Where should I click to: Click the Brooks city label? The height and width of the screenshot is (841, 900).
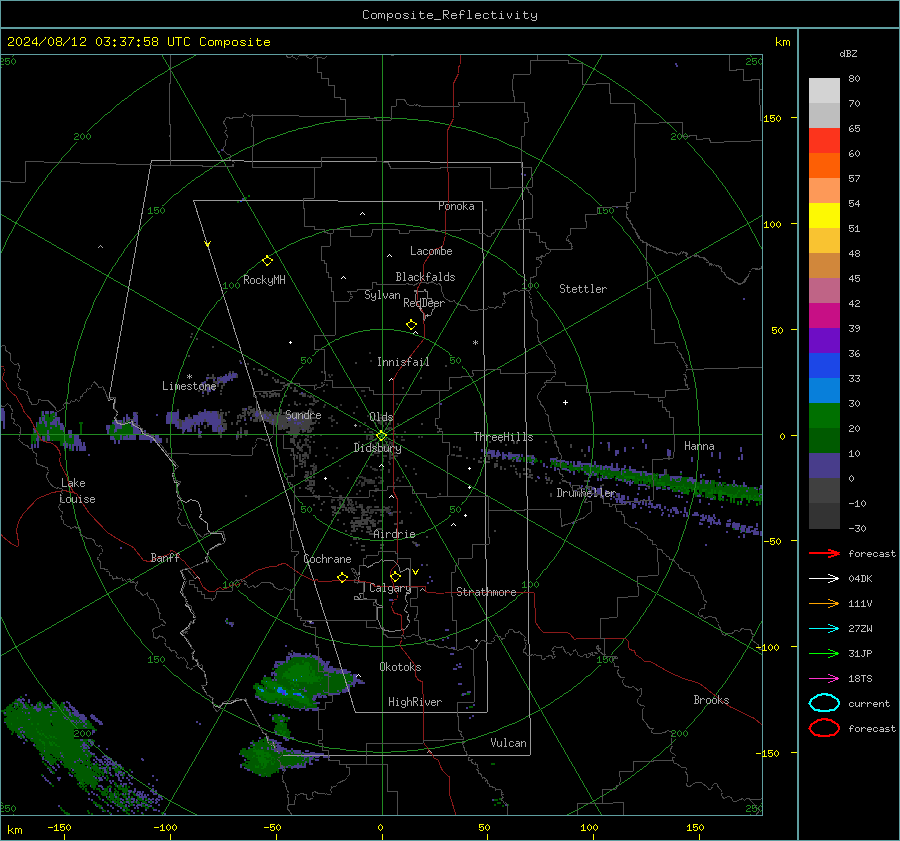point(711,700)
